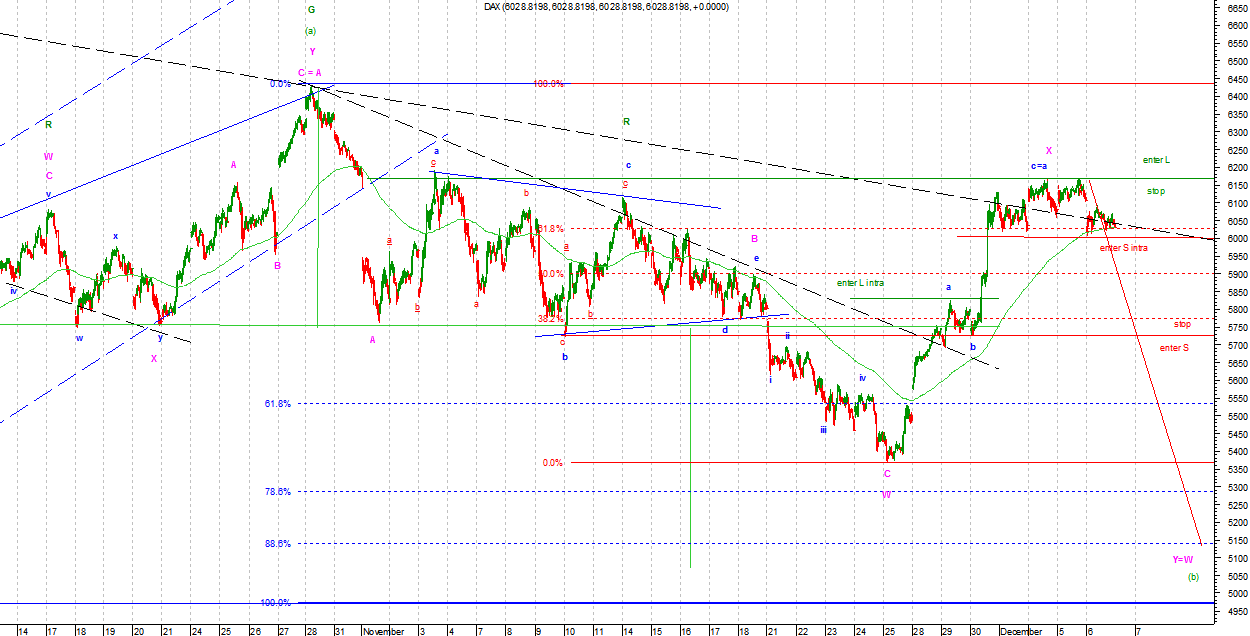Click the 5000 price axis value
1250x636 pixels.
(x=1230, y=594)
